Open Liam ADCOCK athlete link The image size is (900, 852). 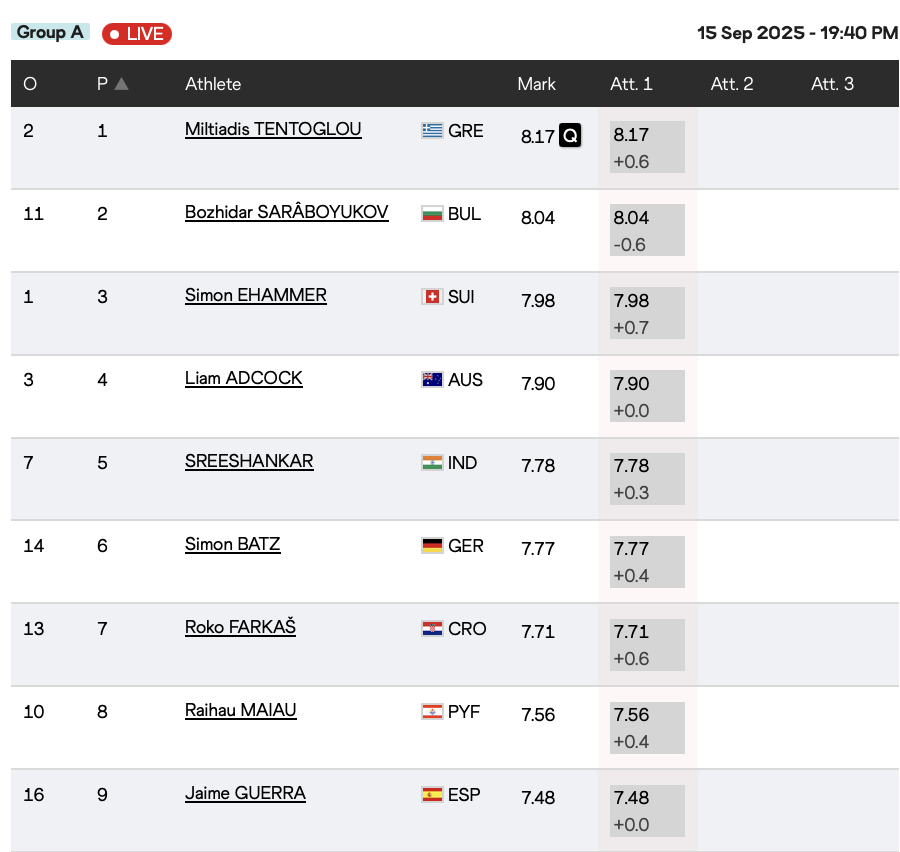point(243,378)
